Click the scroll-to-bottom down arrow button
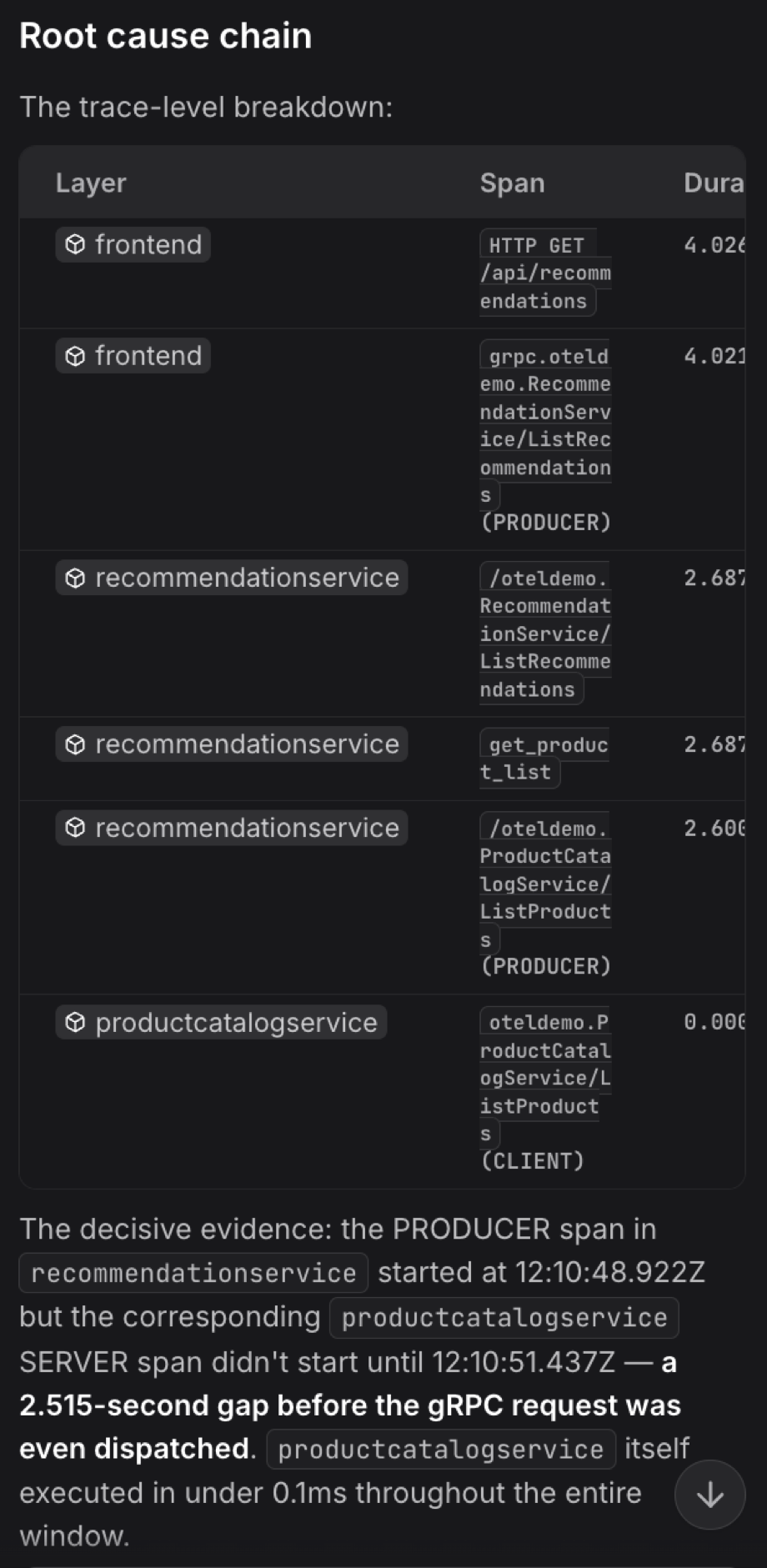This screenshot has height=1568, width=767. (x=709, y=1495)
